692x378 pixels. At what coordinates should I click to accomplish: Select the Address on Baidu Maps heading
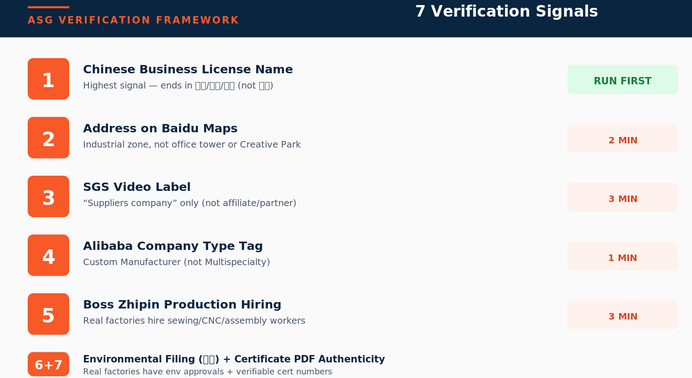tap(160, 128)
